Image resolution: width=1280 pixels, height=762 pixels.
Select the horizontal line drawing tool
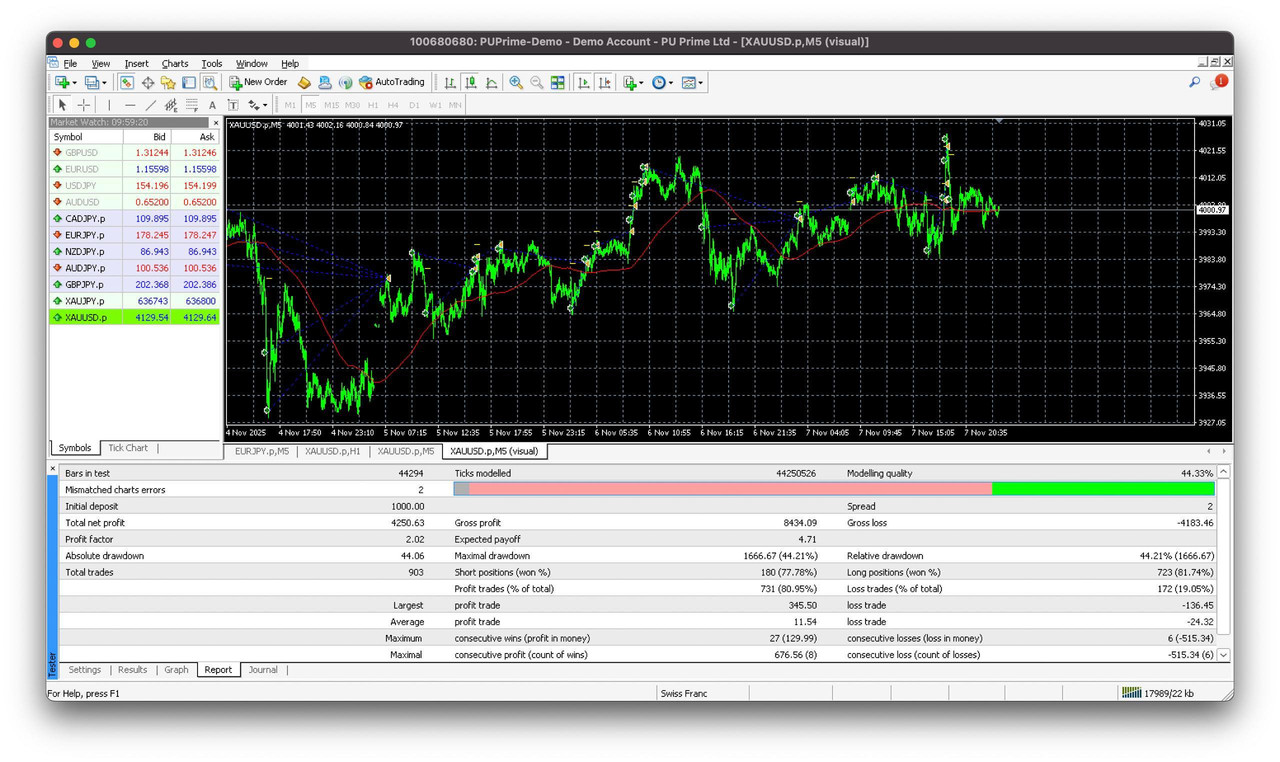pos(128,105)
